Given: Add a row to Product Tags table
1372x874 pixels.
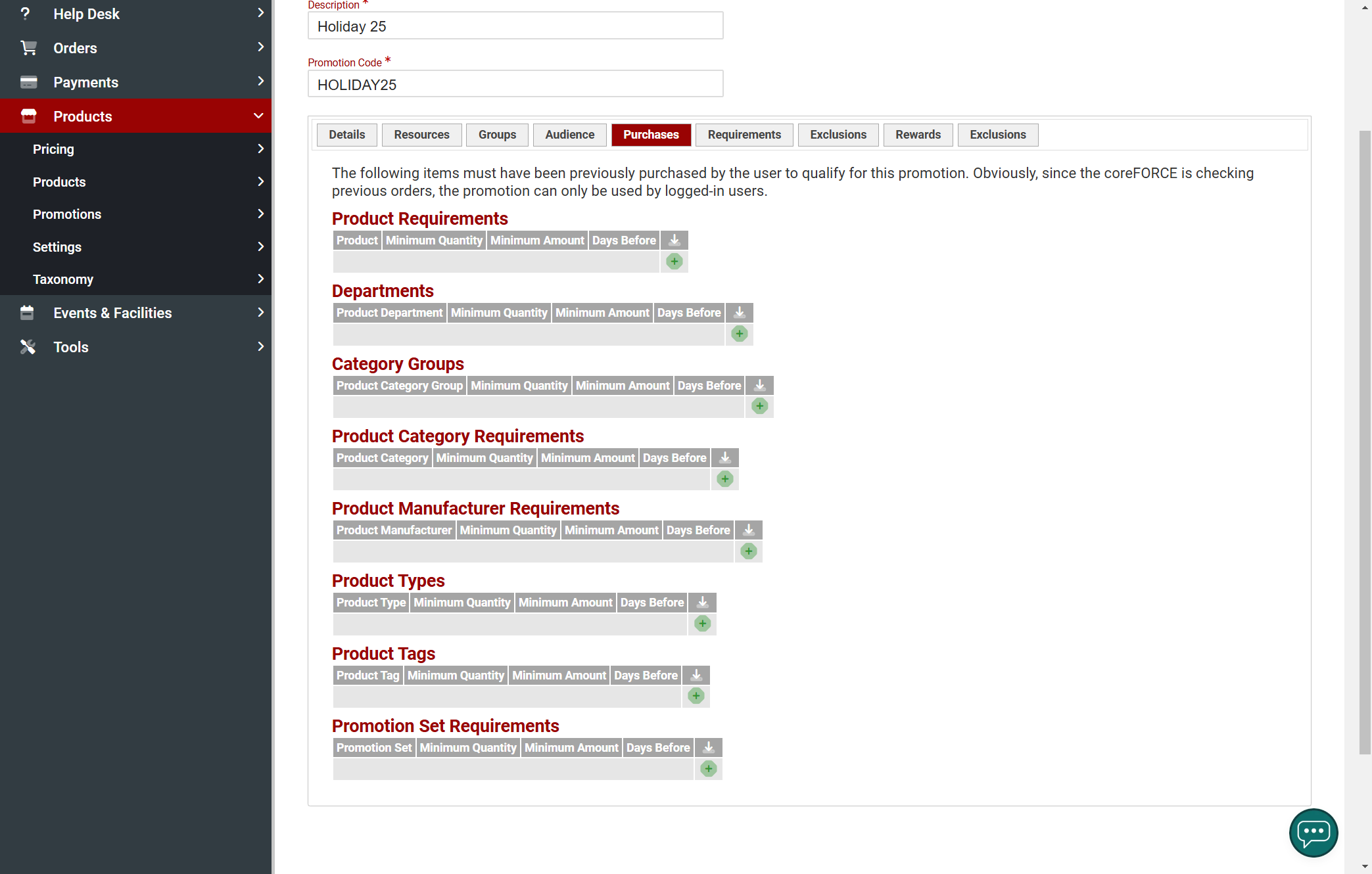Looking at the screenshot, I should click(x=696, y=696).
